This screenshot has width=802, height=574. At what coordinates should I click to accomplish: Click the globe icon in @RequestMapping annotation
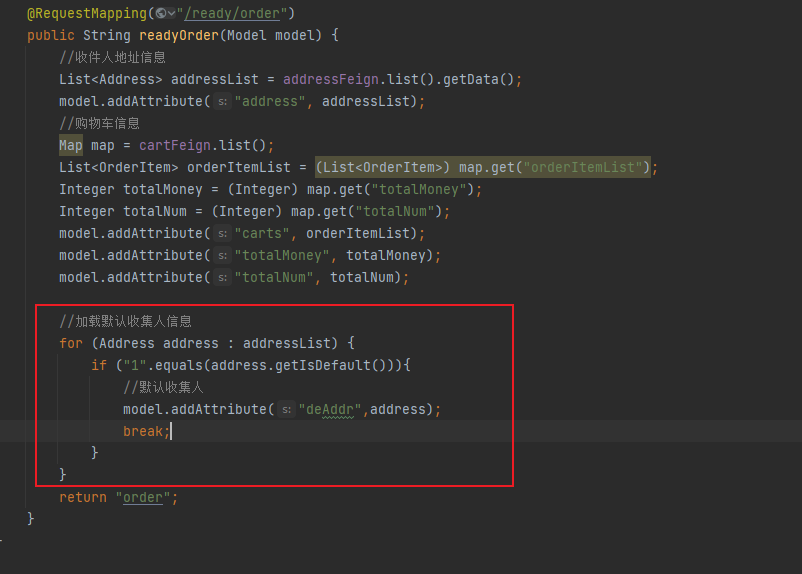pyautogui.click(x=161, y=13)
